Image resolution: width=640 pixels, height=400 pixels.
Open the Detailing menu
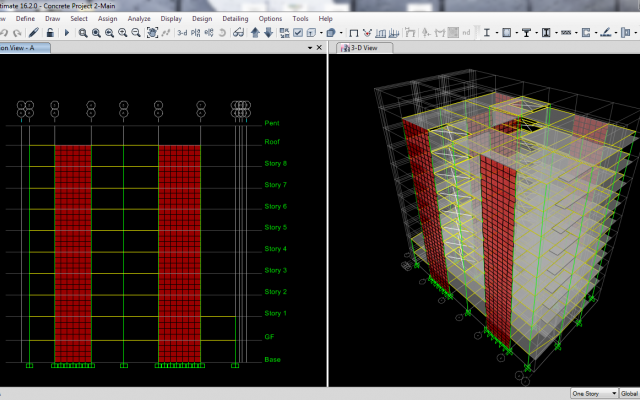pyautogui.click(x=235, y=18)
